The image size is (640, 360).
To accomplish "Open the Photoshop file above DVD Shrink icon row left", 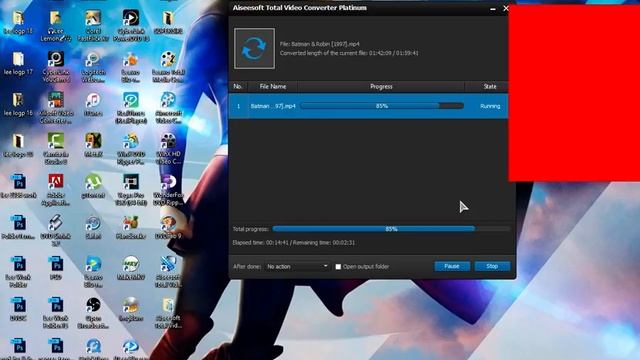I will click(18, 187).
